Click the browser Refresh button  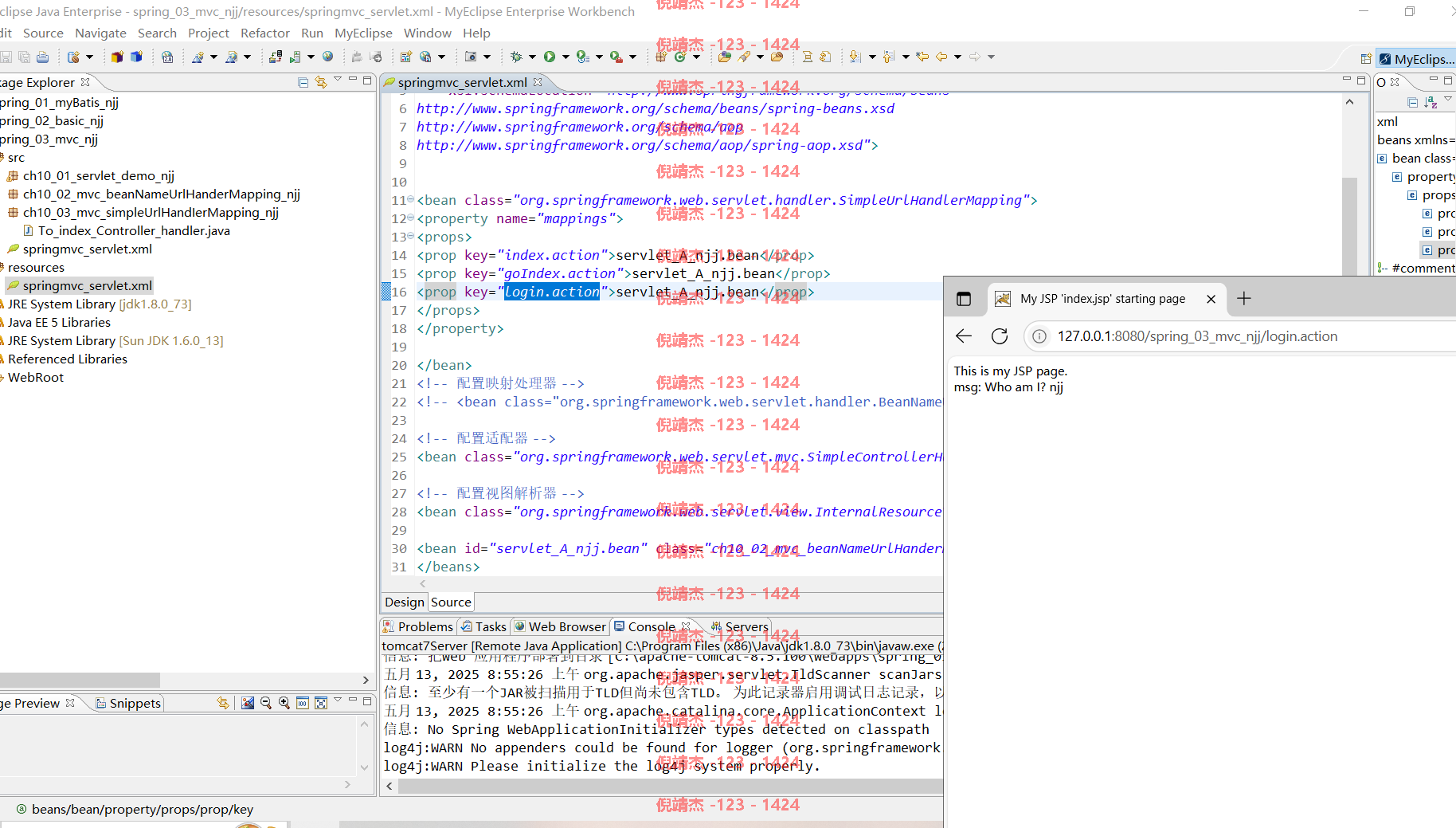1000,336
